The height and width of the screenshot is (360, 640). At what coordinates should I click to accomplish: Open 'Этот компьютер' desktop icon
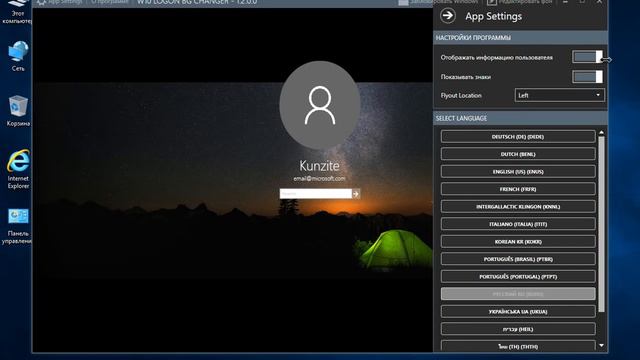click(x=17, y=12)
